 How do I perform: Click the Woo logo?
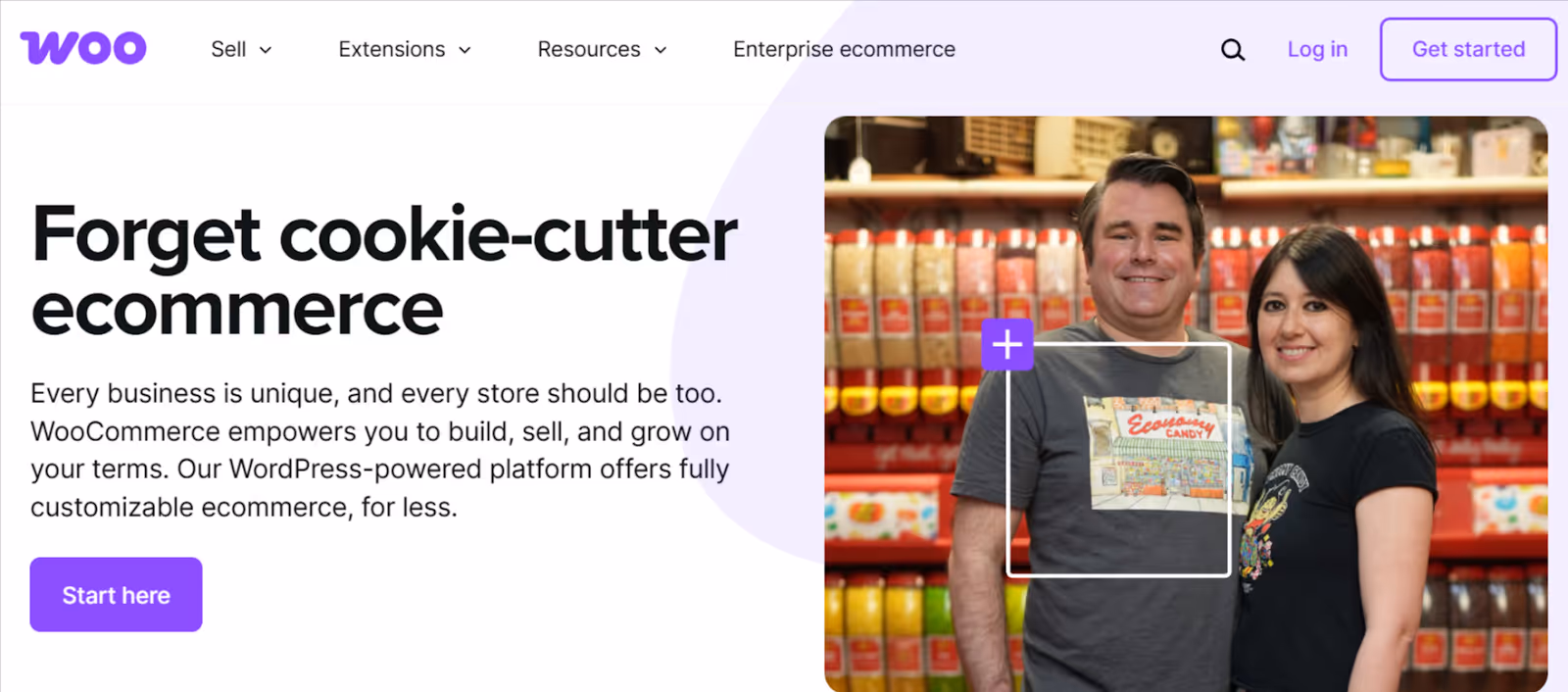[83, 48]
